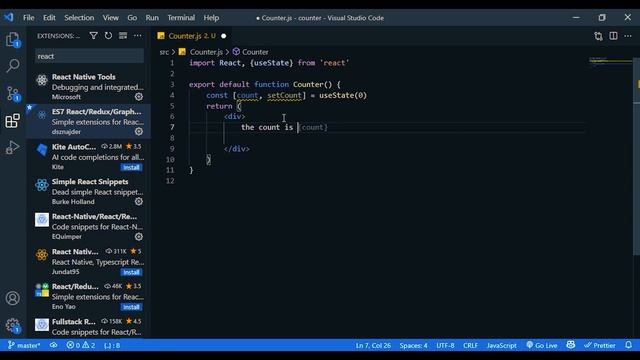
Task: Click extensions search box containing react
Action: [89, 56]
